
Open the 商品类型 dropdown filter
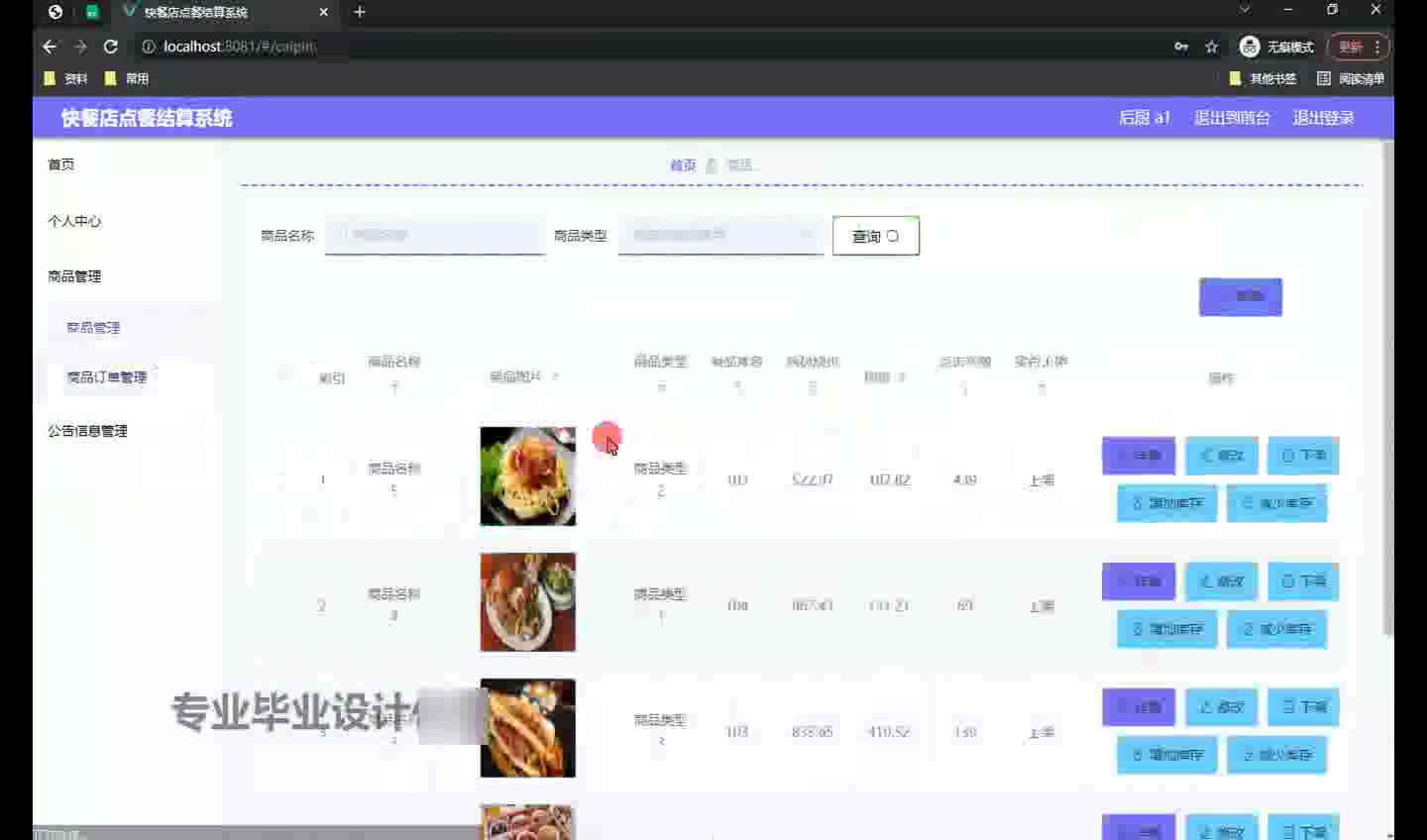coord(720,236)
